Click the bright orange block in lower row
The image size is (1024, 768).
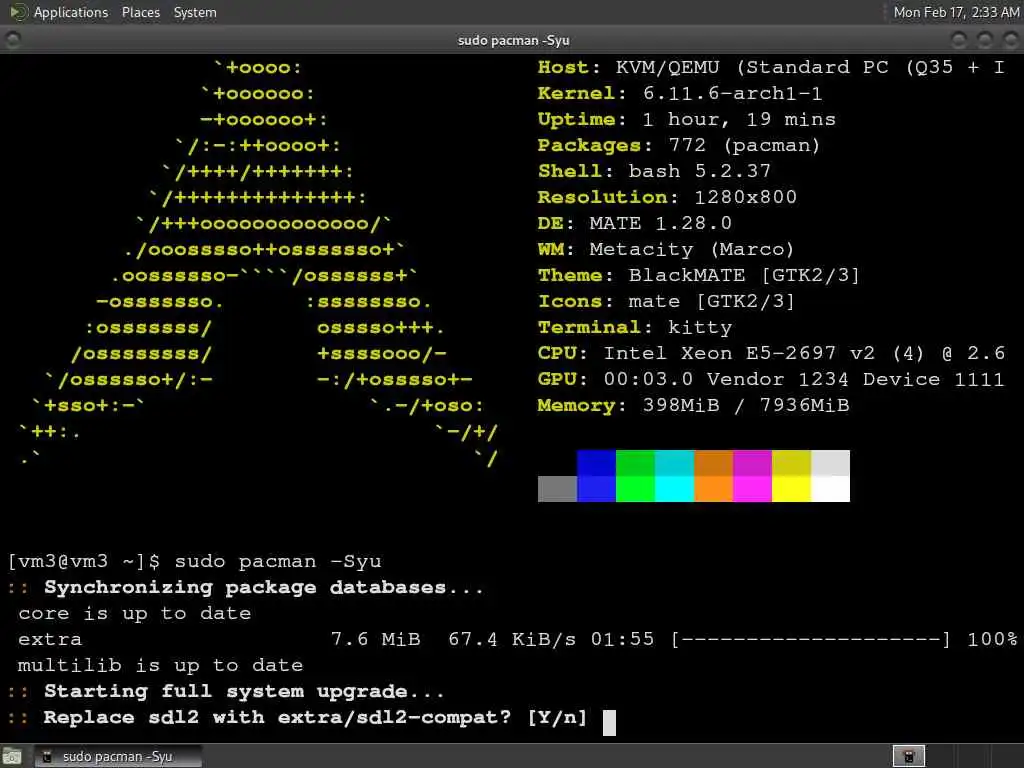pyautogui.click(x=713, y=488)
